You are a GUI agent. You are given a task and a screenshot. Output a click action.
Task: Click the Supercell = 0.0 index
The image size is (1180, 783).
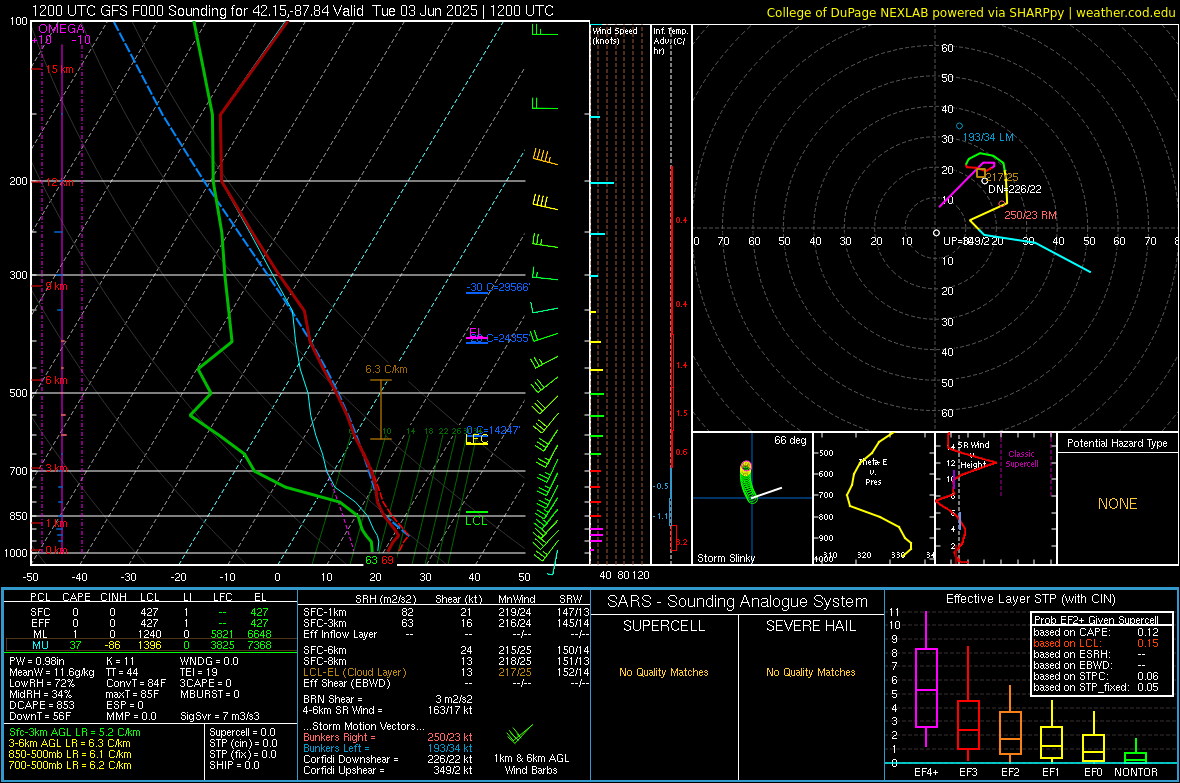(x=242, y=732)
